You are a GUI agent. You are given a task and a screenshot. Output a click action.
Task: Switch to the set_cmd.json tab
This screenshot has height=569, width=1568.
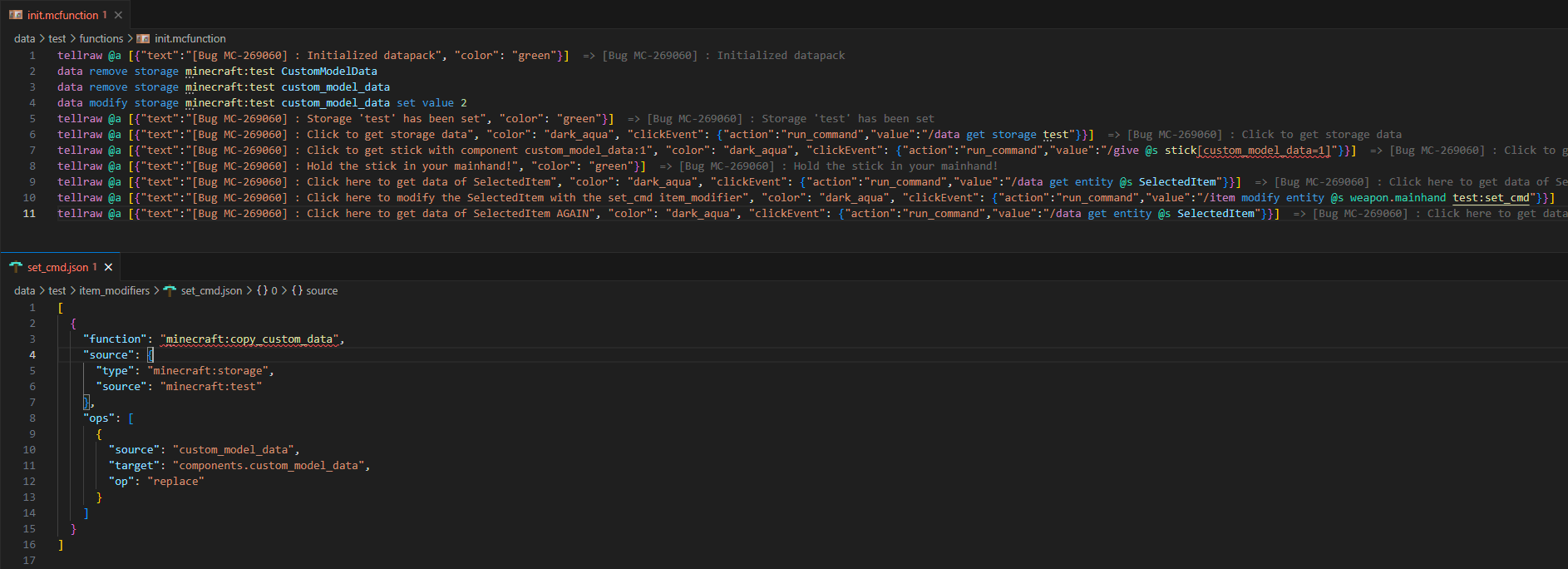click(57, 267)
